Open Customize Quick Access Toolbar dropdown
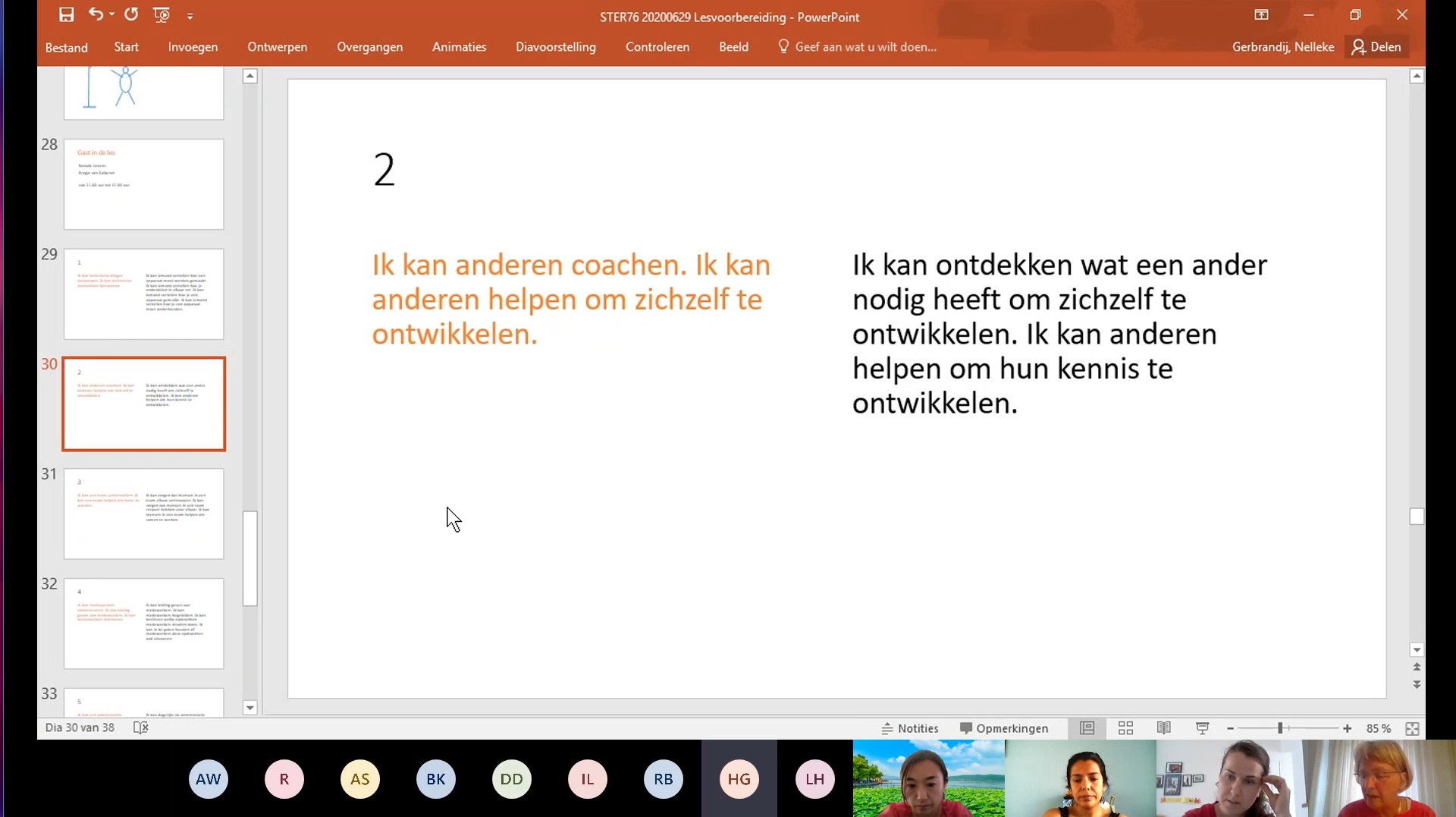The image size is (1456, 817). click(190, 16)
